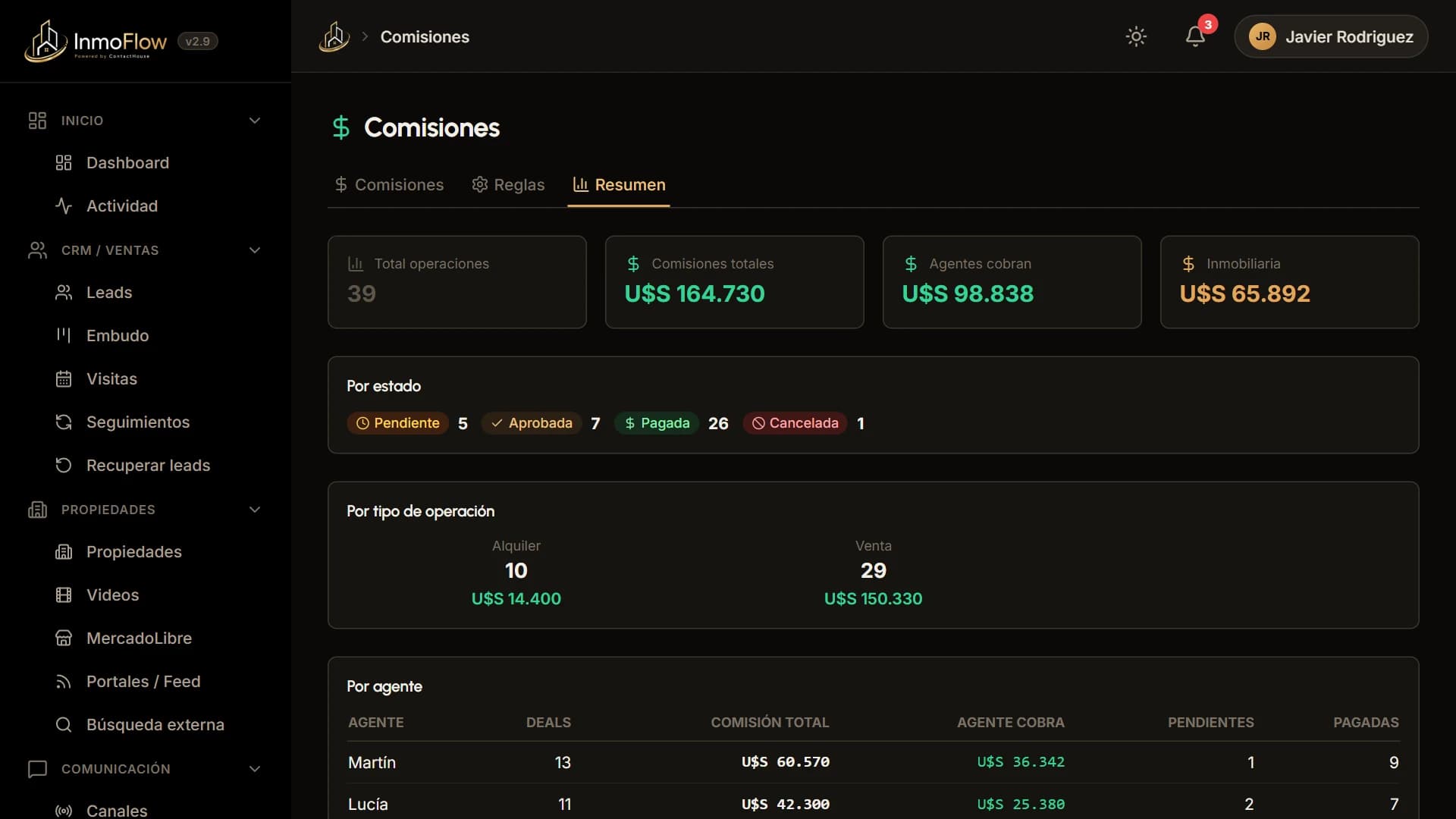Click the breadcrumb home building icon
1456x819 pixels.
click(334, 36)
